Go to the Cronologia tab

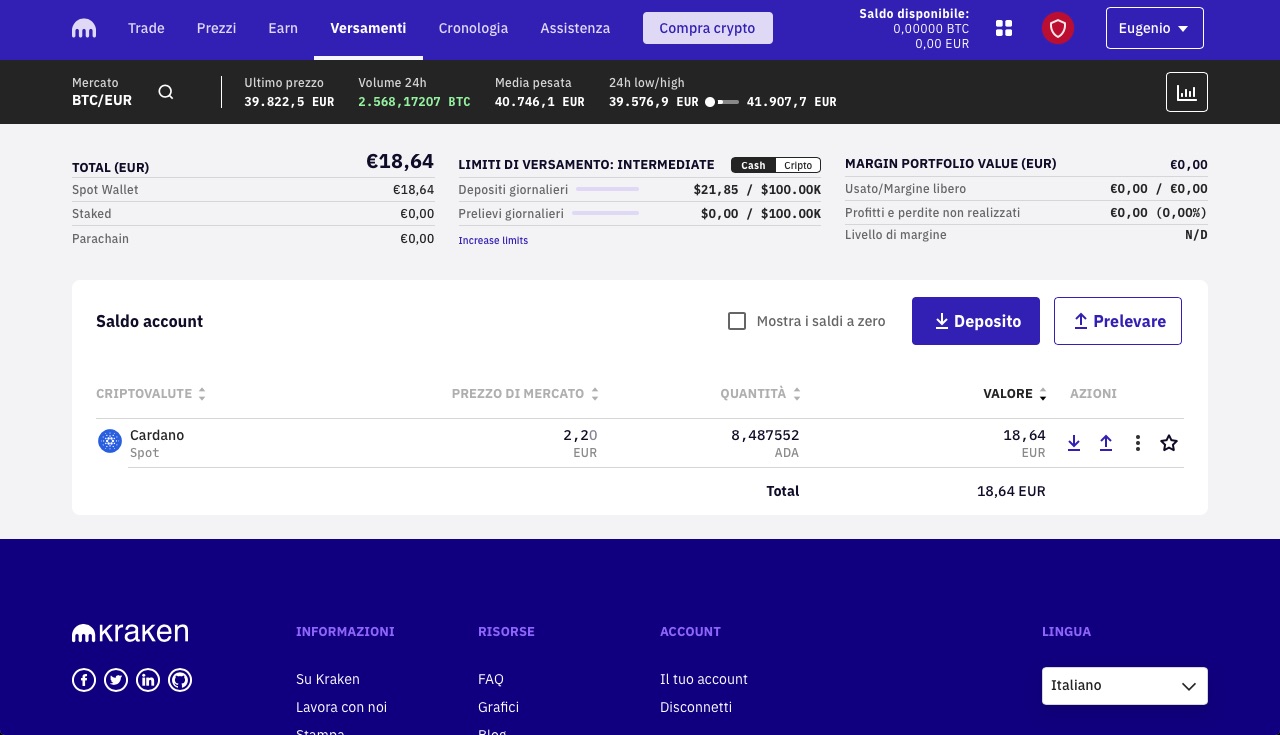(x=473, y=28)
